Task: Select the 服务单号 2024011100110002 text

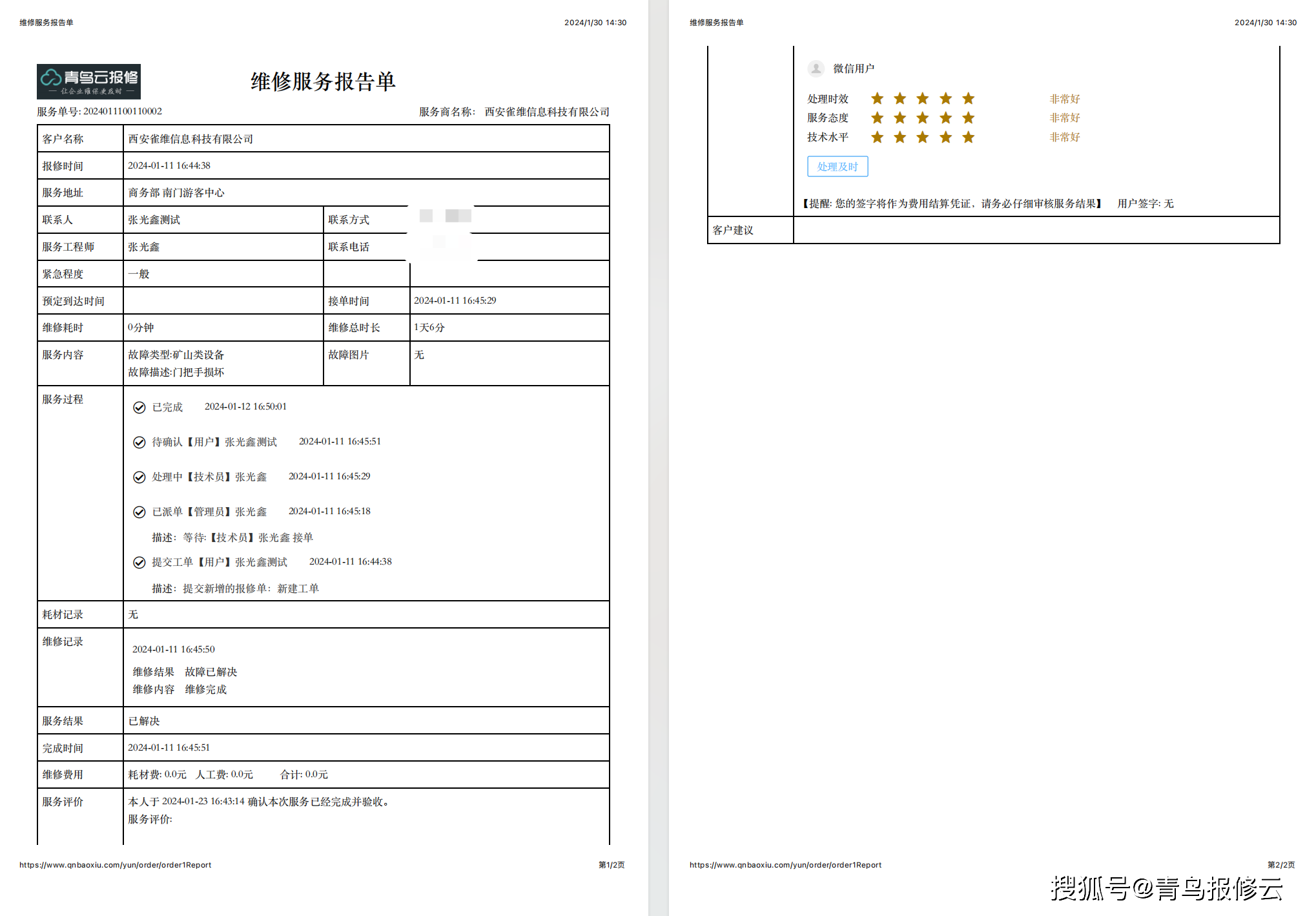Action: 99,111
